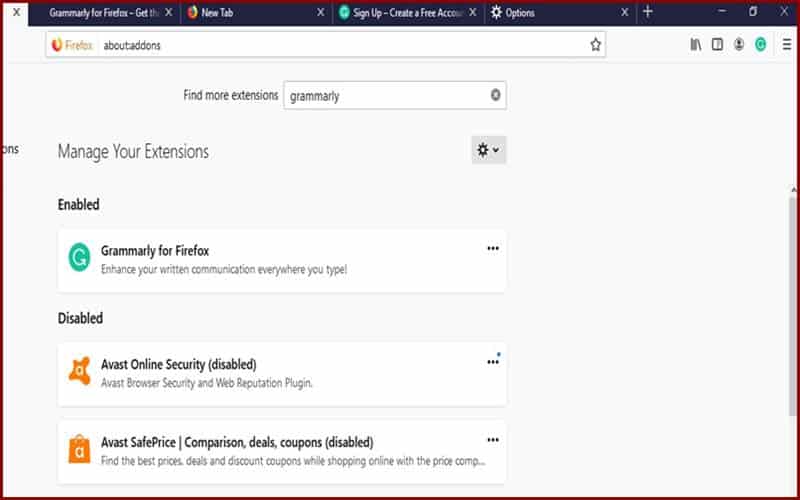Close the Grammarly for Firefox tab
The image size is (800, 500).
pos(169,12)
